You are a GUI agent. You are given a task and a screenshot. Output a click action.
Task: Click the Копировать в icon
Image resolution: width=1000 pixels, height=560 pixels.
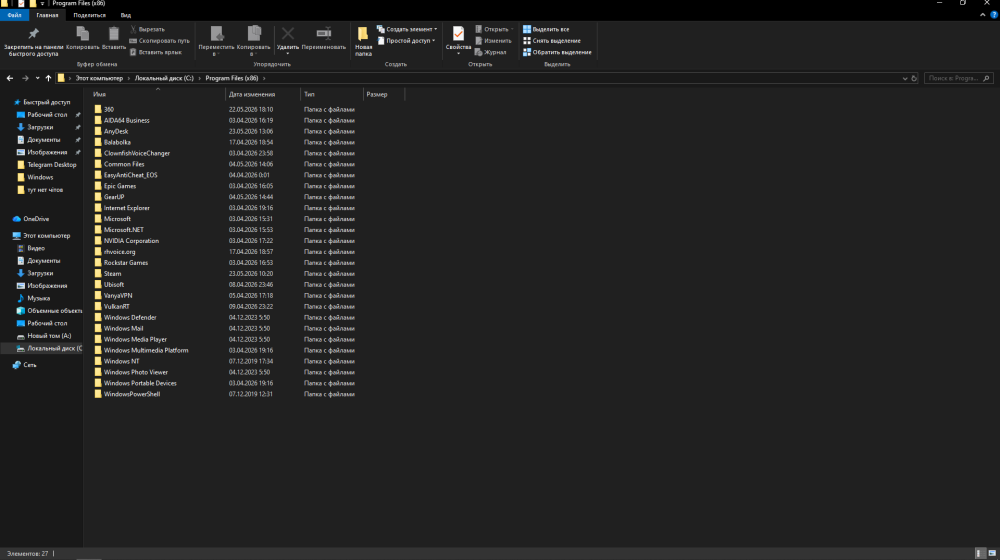[x=254, y=33]
